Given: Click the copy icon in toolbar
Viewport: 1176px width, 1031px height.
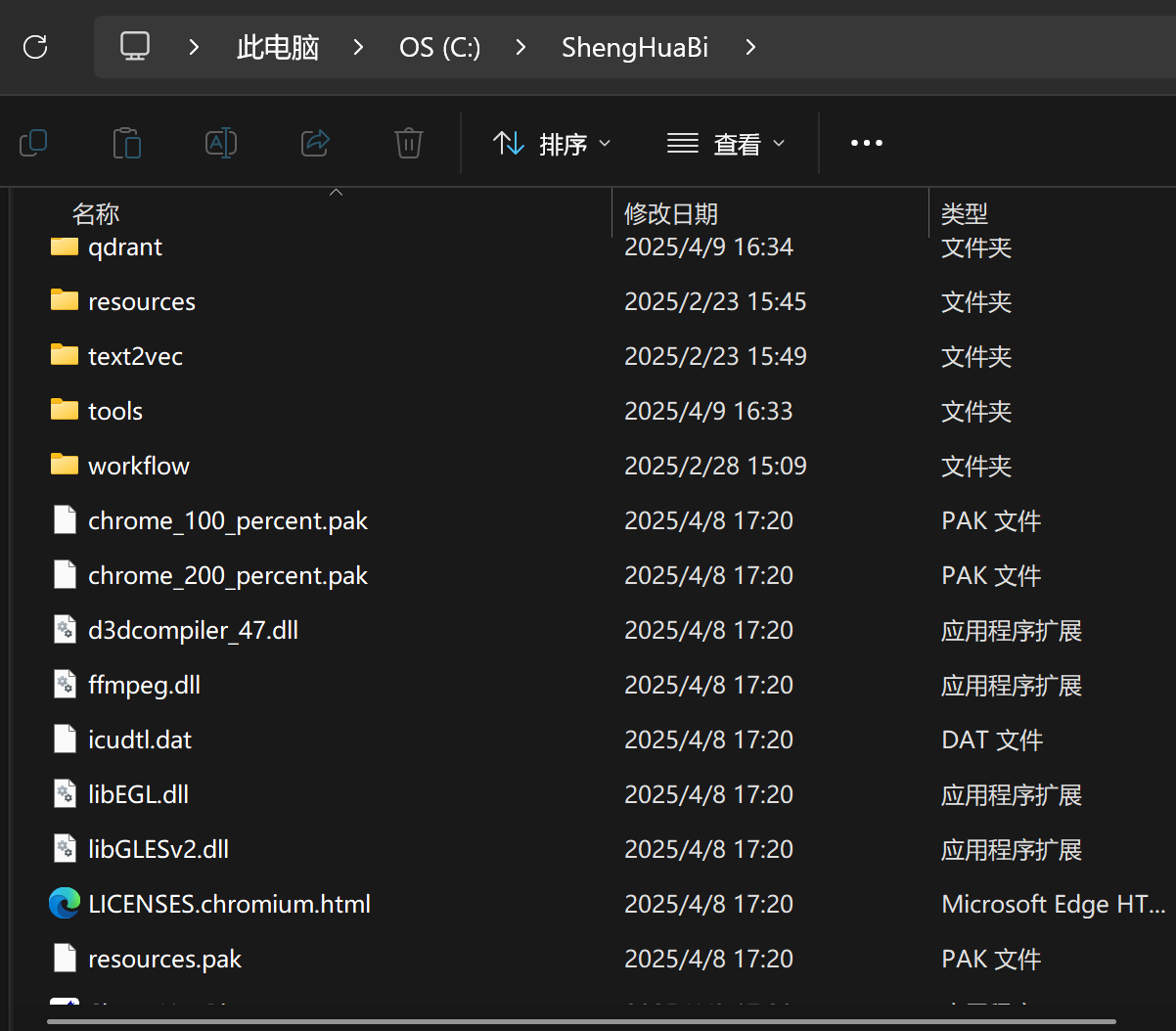Looking at the screenshot, I should point(33,144).
